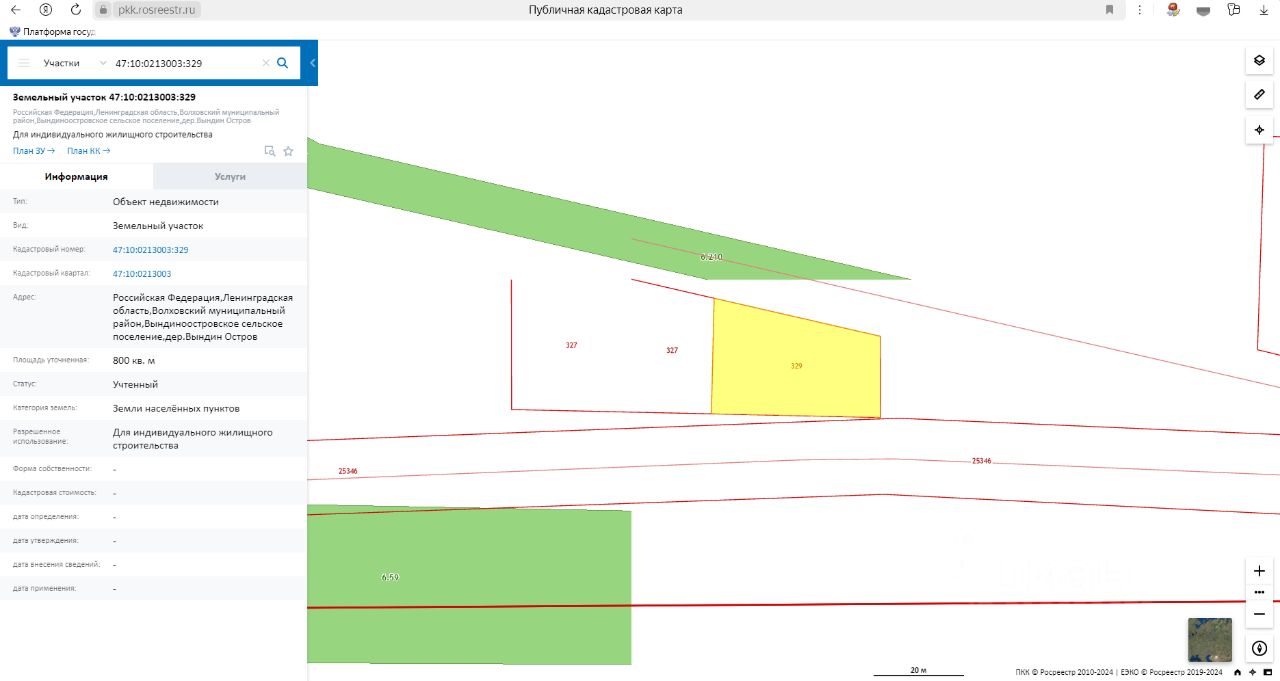The width and height of the screenshot is (1280, 681).
Task: Click the cadastral number search field
Action: point(185,63)
